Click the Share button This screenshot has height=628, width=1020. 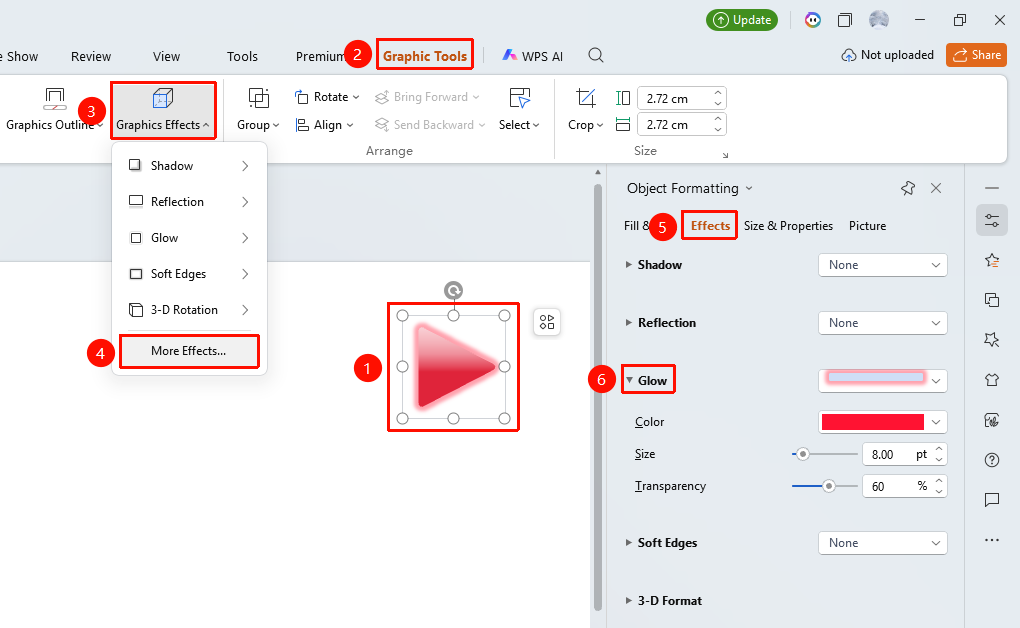(x=976, y=55)
